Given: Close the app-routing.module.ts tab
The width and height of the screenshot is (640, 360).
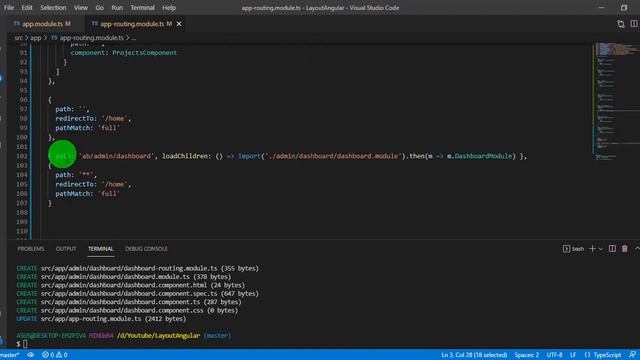Looking at the screenshot, I should 179,24.
